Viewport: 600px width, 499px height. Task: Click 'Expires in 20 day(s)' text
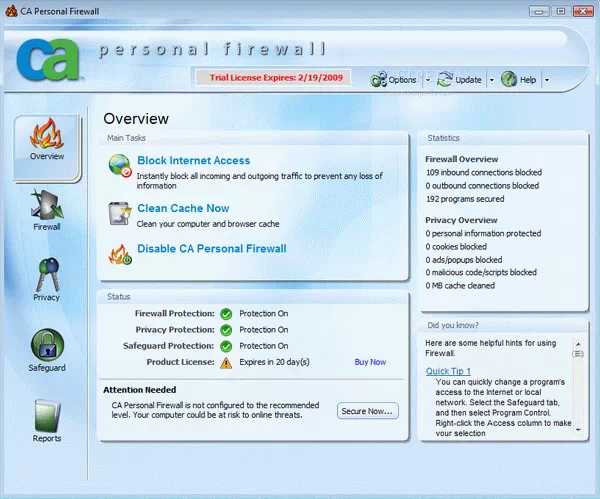click(x=274, y=362)
